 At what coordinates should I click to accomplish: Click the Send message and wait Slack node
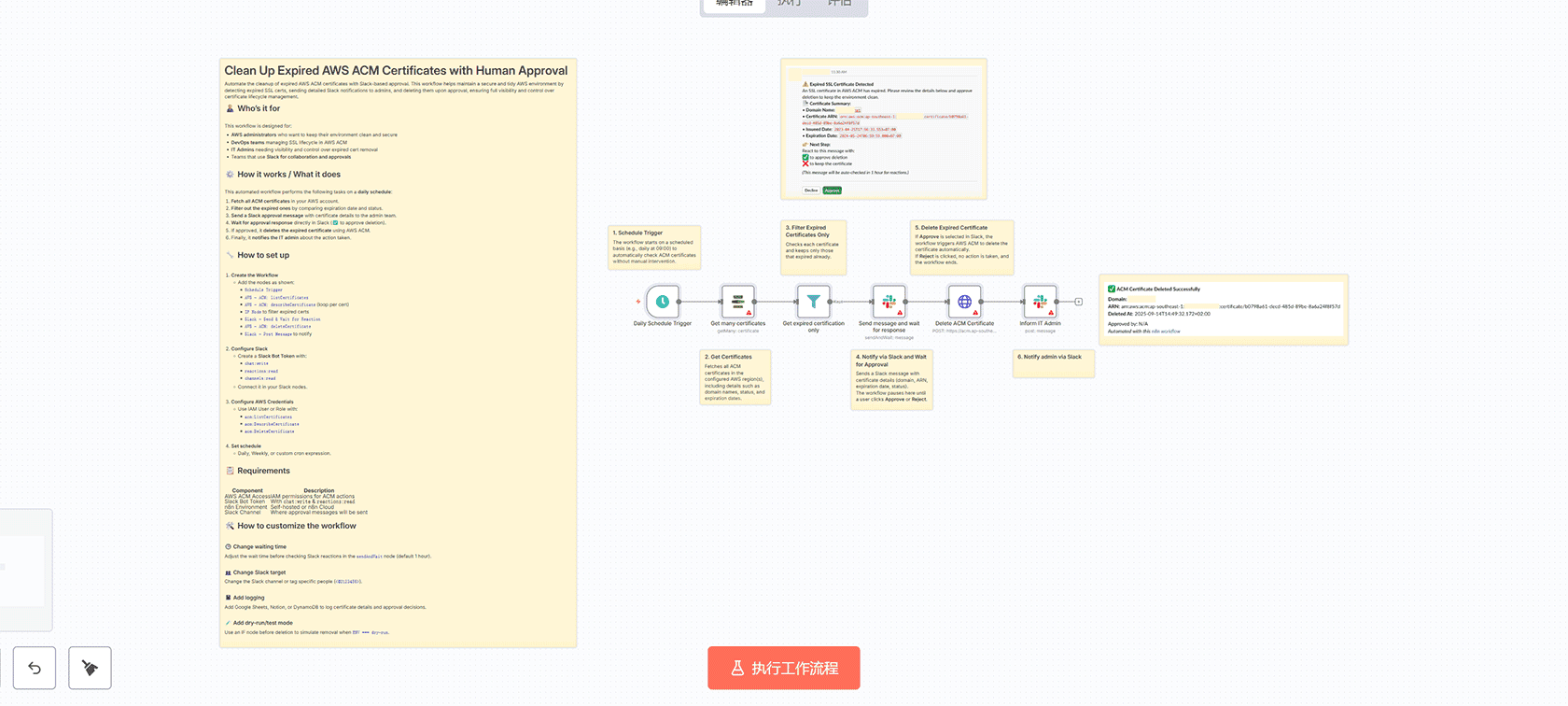[x=889, y=302]
